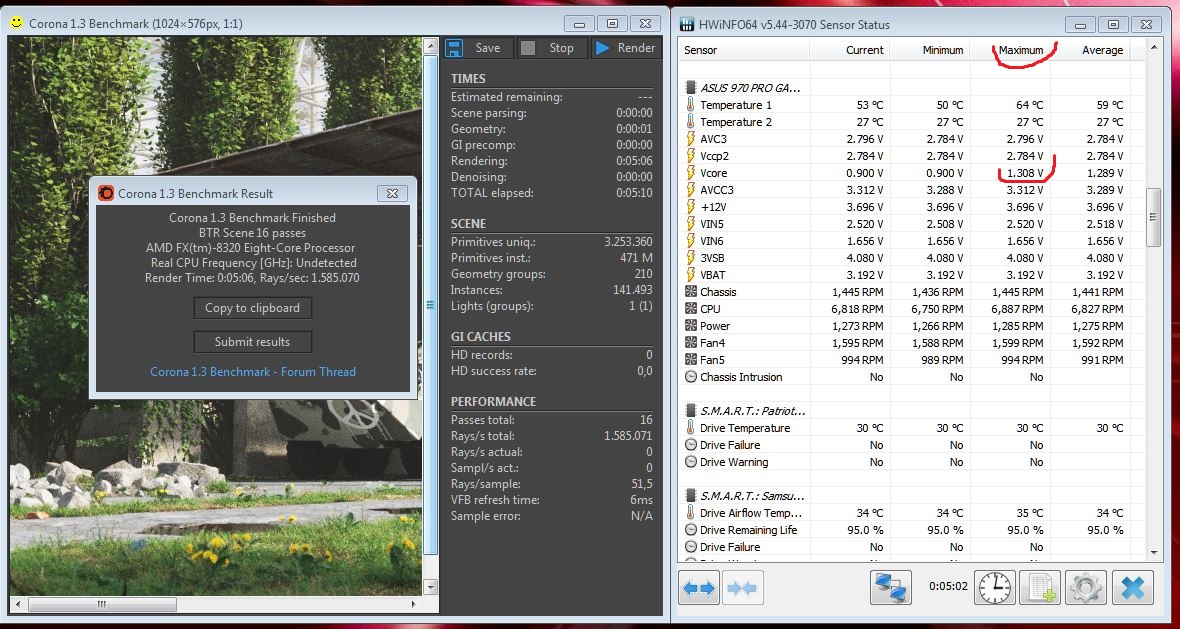Select the Temperature 2 sensor row
1180x629 pixels.
coord(911,122)
